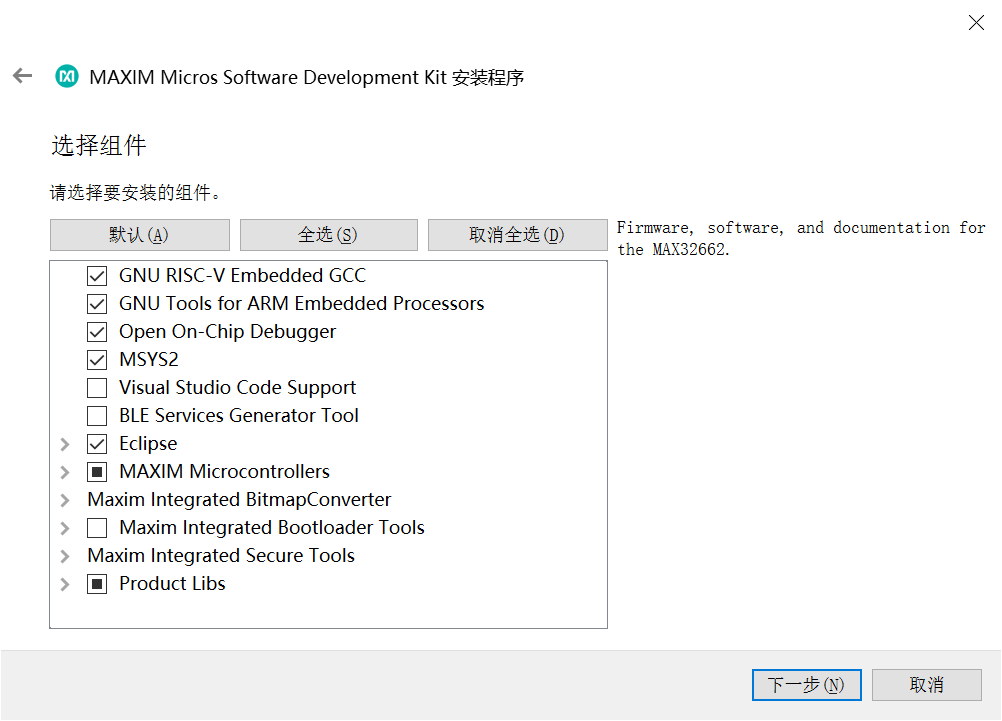Image resolution: width=1002 pixels, height=721 pixels.
Task: Expand Maxim Integrated BitmapConverter node
Action: pos(65,500)
